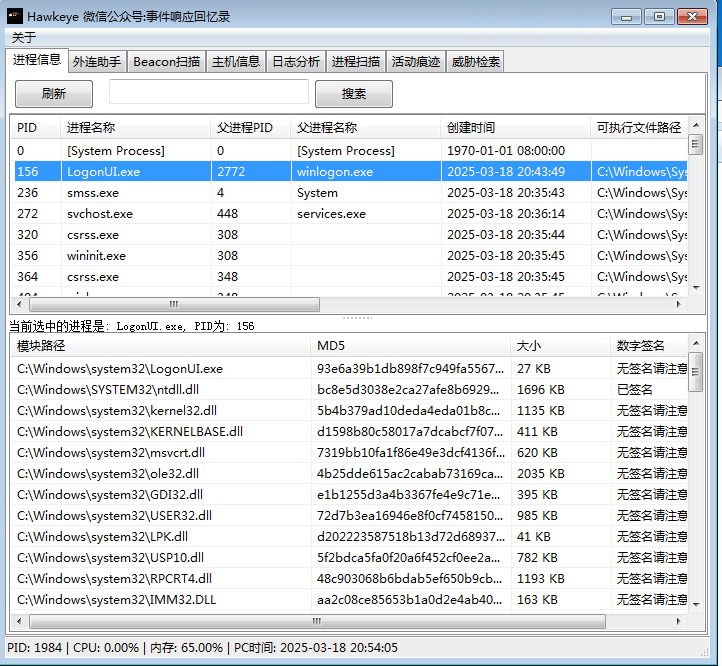The height and width of the screenshot is (666, 722).
Task: Click the process list scroll-down arrow
Action: pos(696,288)
